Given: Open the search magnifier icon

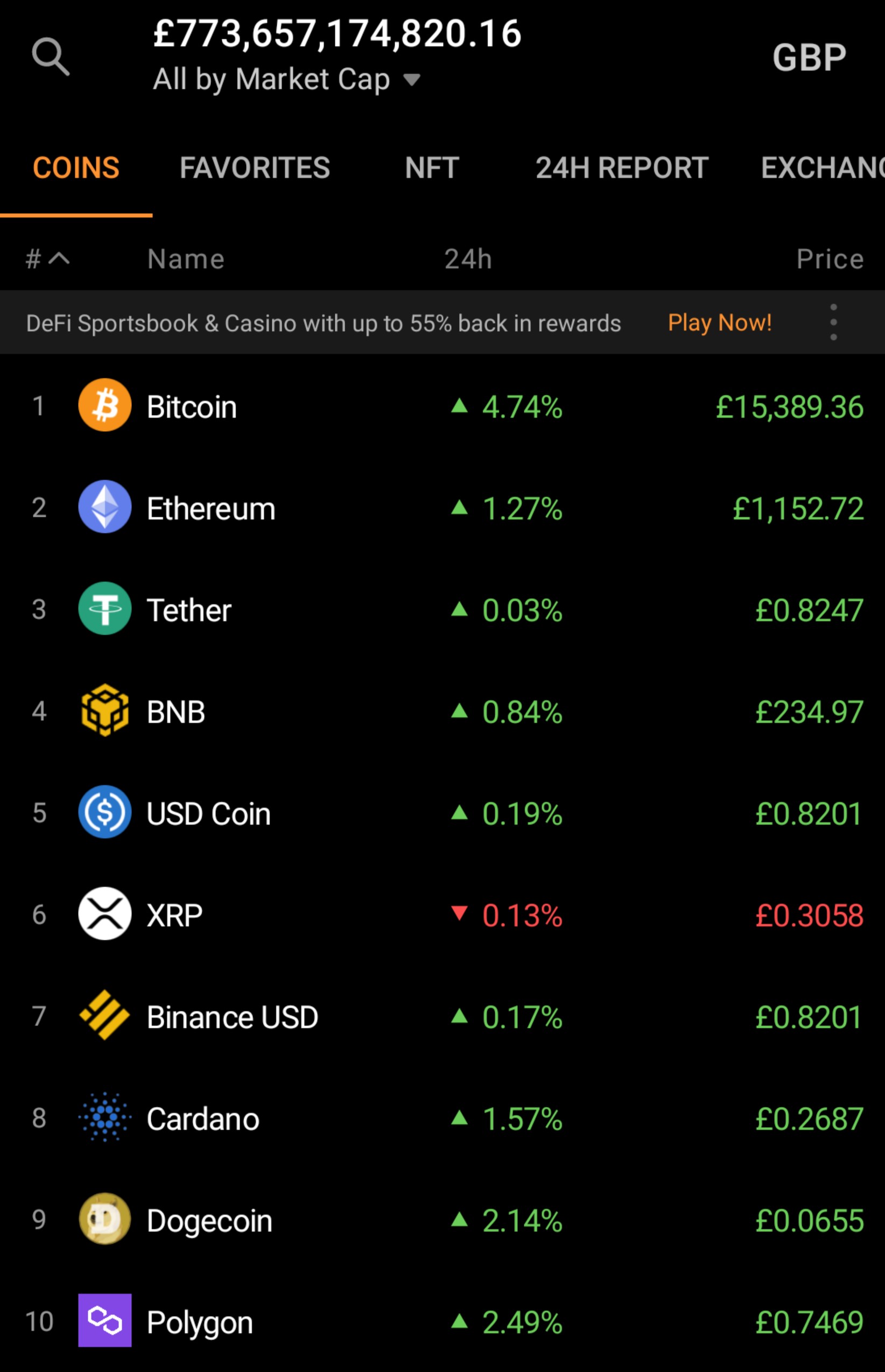Looking at the screenshot, I should click(51, 57).
